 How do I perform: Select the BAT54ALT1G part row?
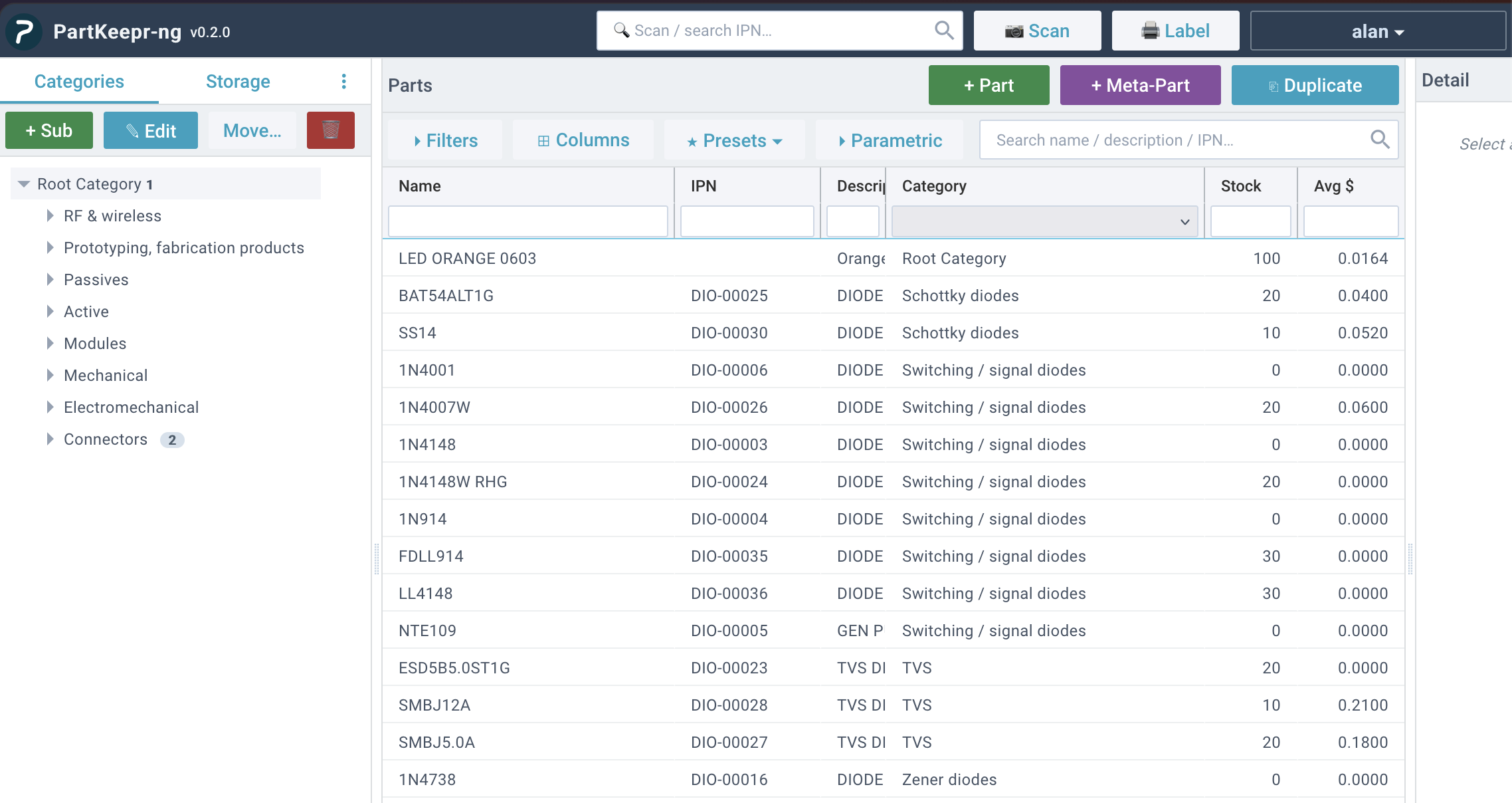(x=894, y=296)
